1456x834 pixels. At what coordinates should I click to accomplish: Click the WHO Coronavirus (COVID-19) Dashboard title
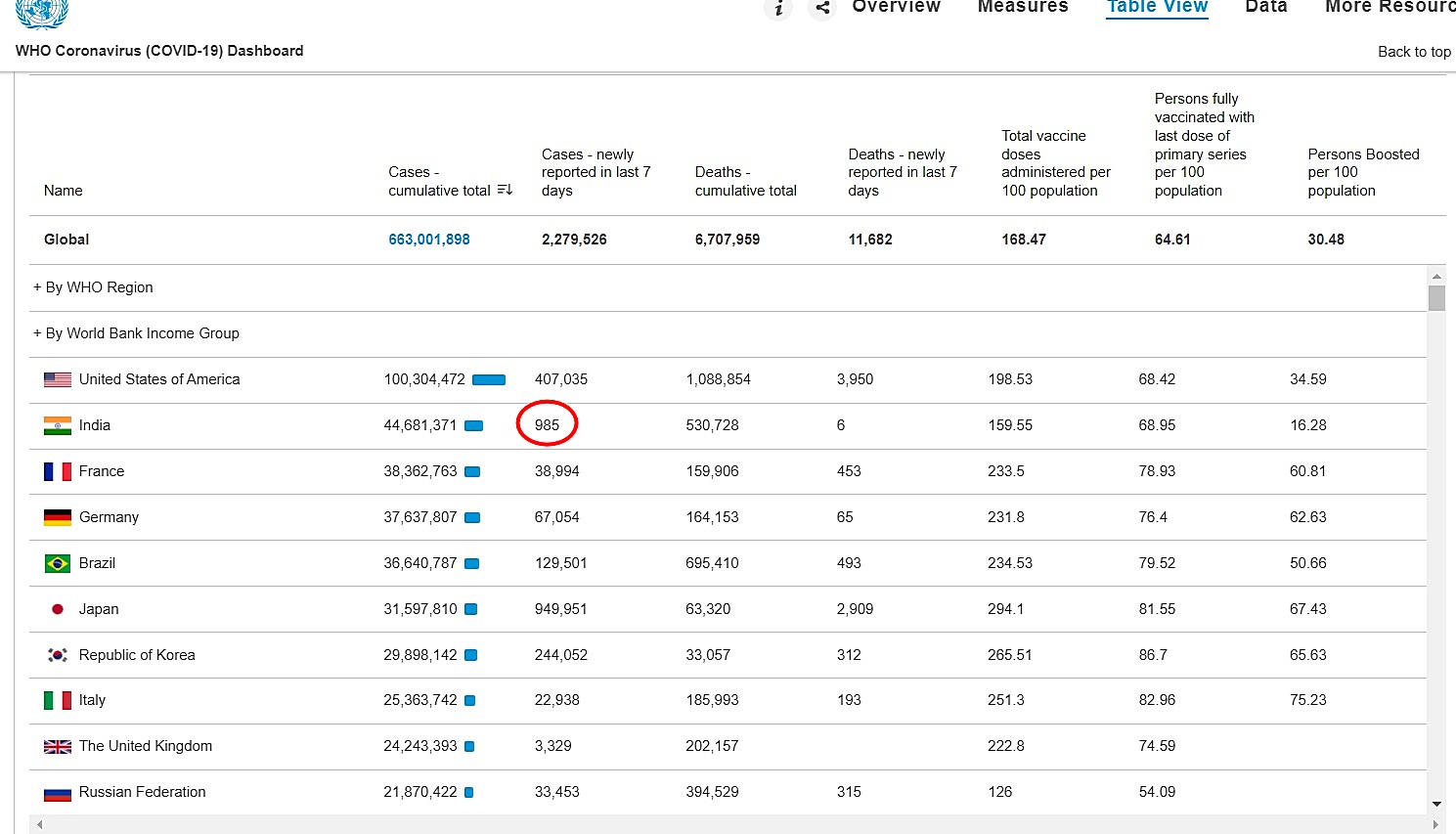point(159,51)
